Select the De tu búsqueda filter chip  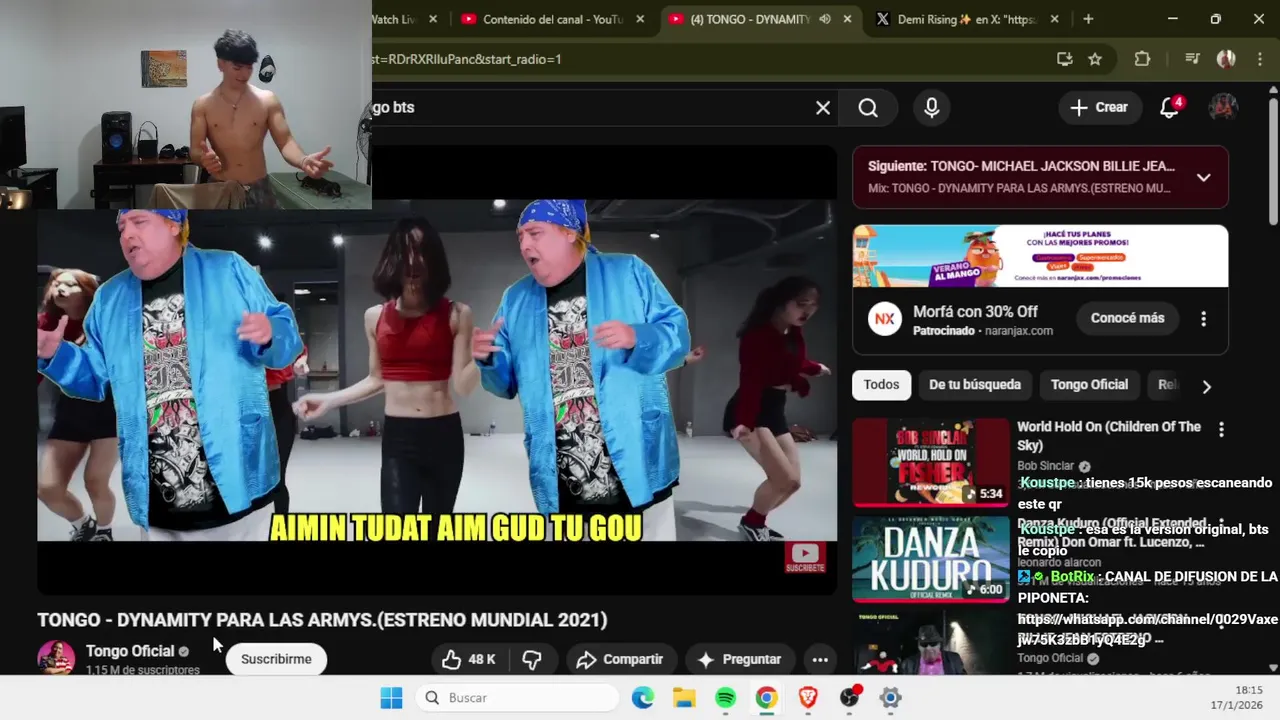click(x=975, y=385)
